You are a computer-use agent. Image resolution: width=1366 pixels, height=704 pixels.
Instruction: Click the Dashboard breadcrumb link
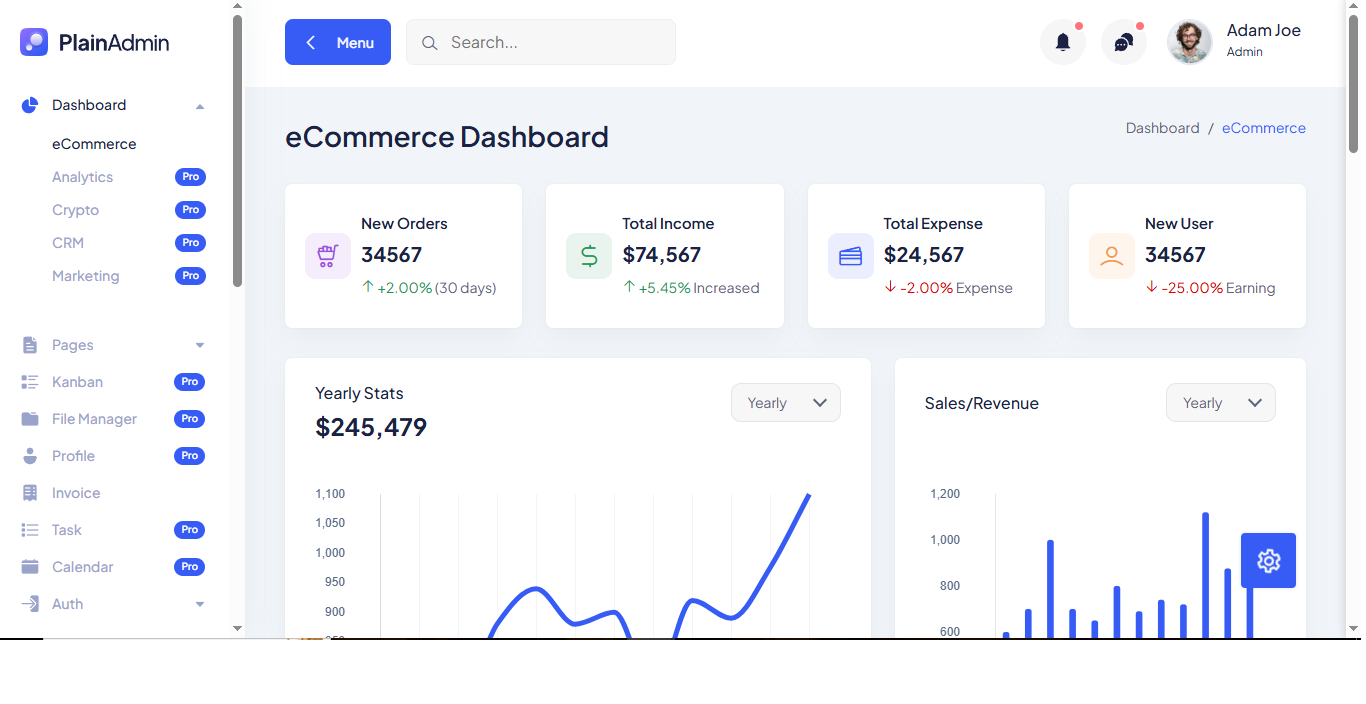tap(1162, 127)
